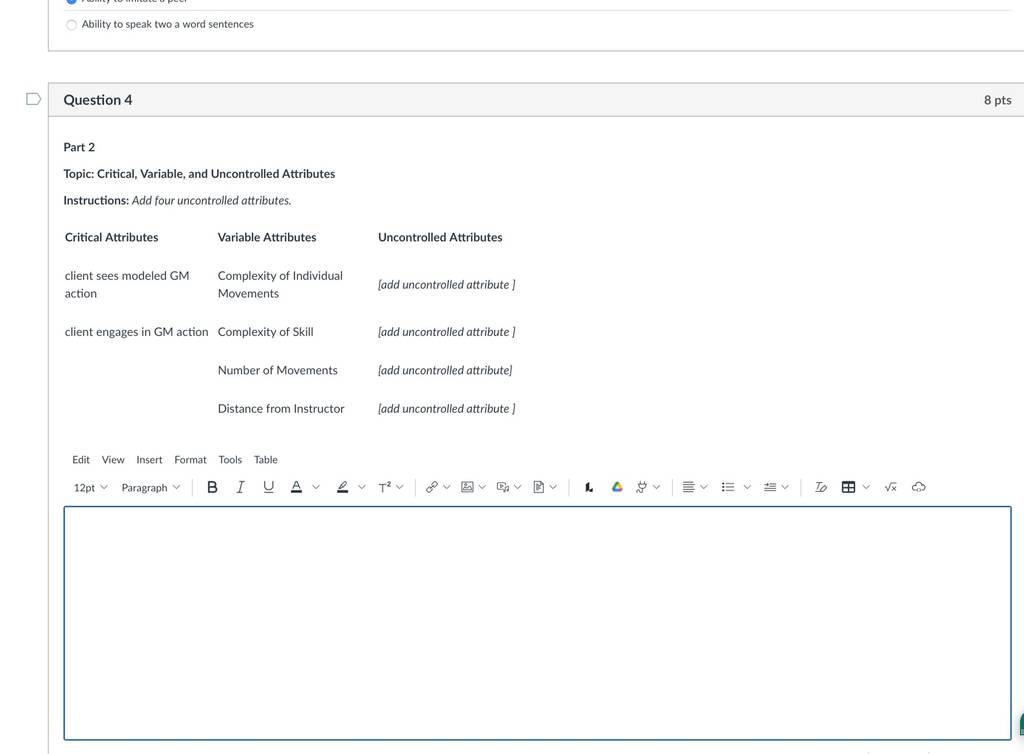Image resolution: width=1024 pixels, height=754 pixels.
Task: Flag Question 4 with the flag icon
Action: 33,99
